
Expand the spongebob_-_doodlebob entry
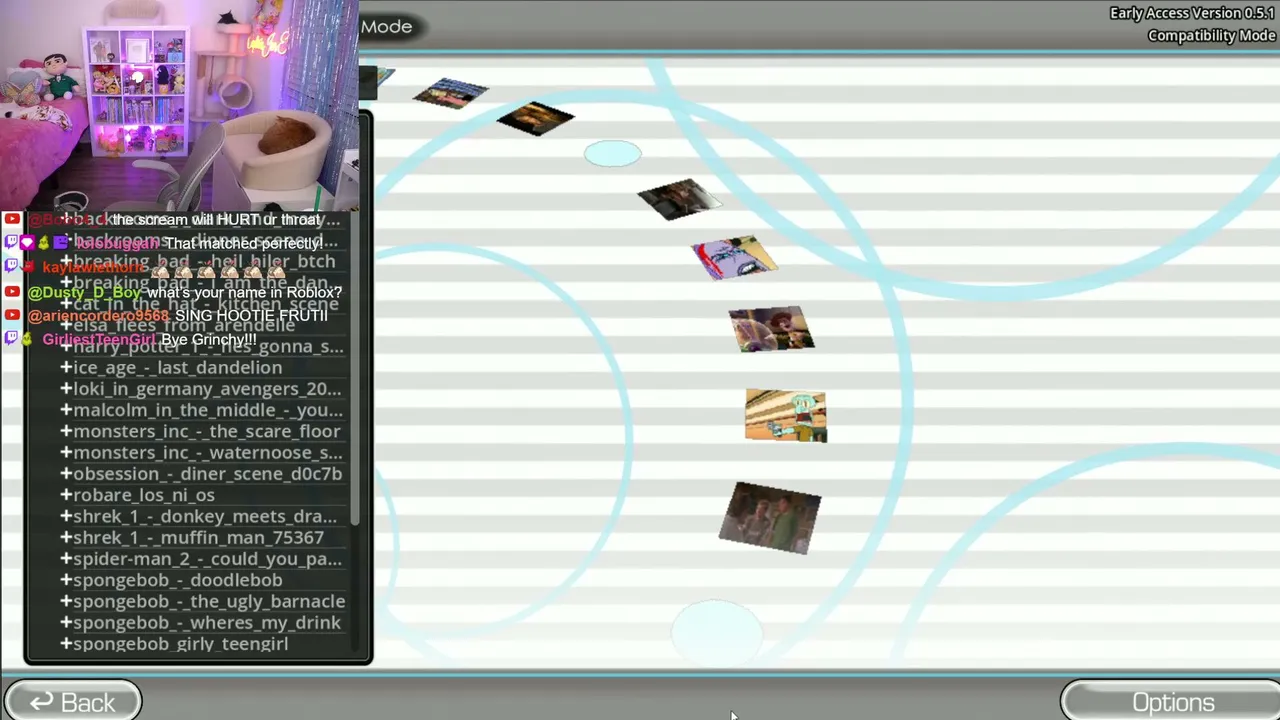66,580
